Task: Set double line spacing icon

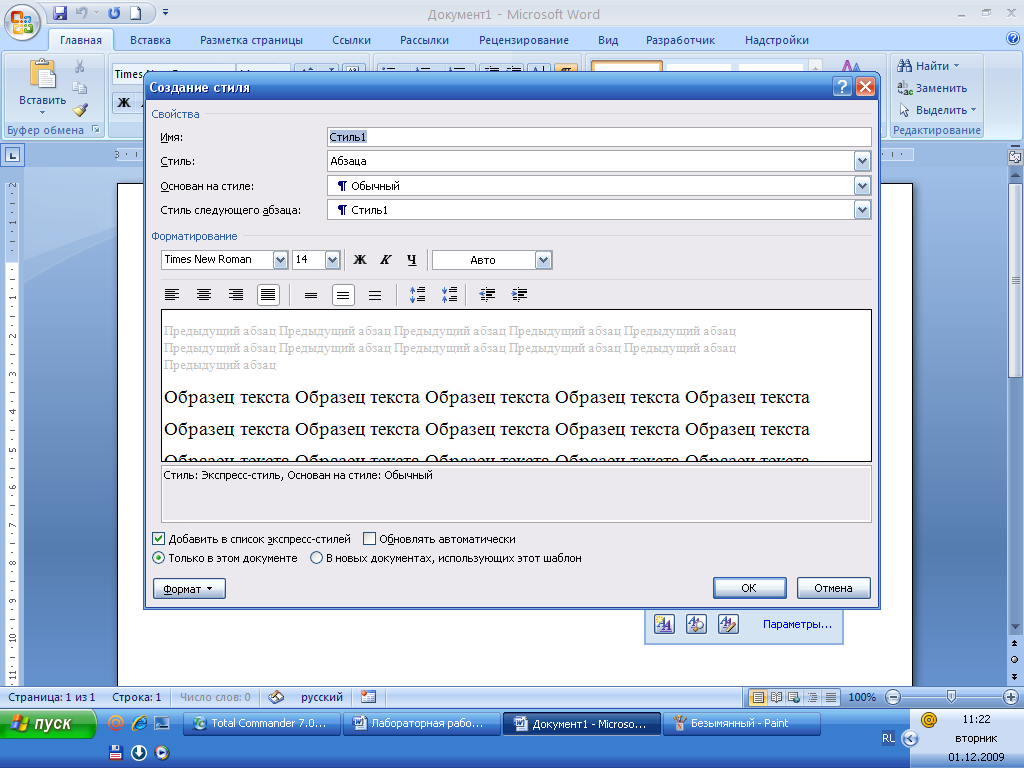Action: [375, 295]
